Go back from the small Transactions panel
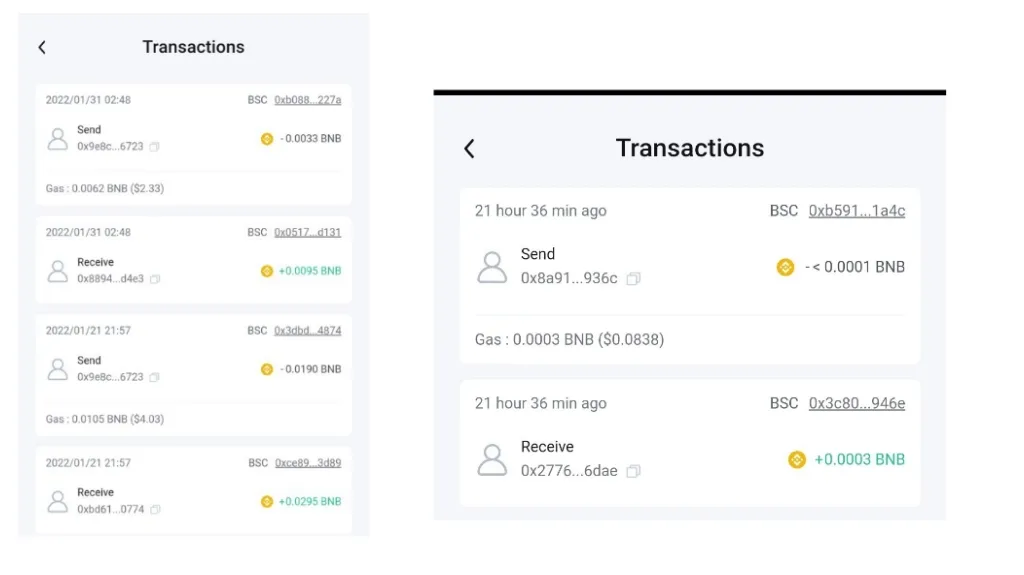 (42, 47)
